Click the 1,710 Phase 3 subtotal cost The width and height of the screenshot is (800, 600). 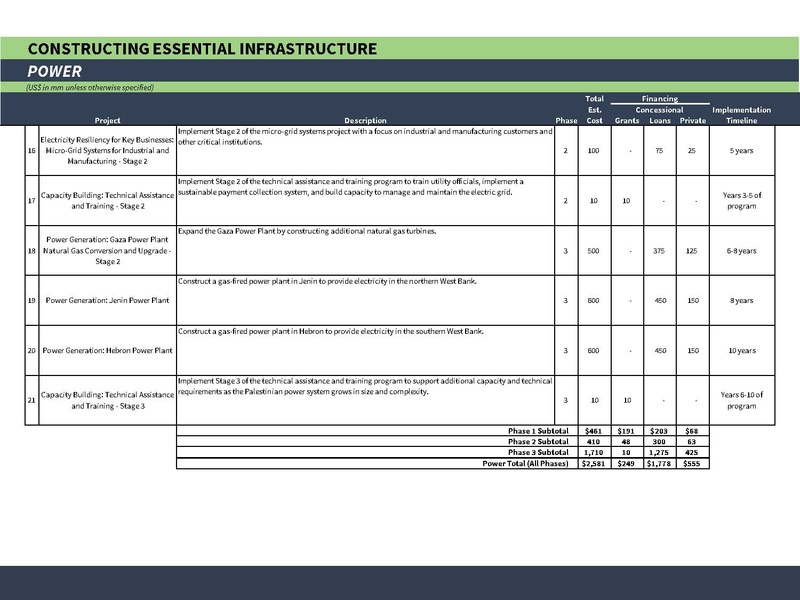tap(594, 453)
